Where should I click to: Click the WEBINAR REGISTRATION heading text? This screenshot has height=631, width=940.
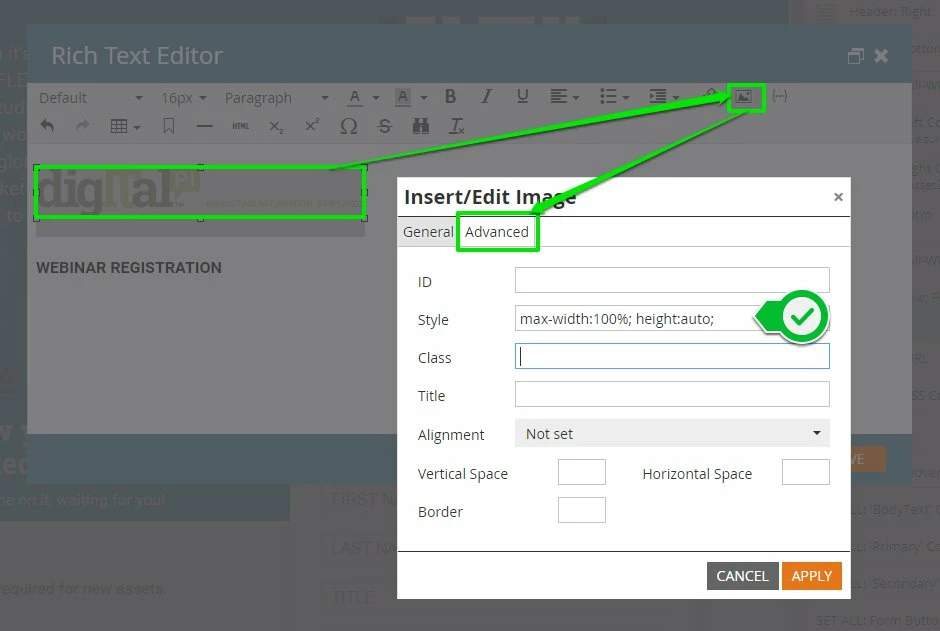coord(129,268)
